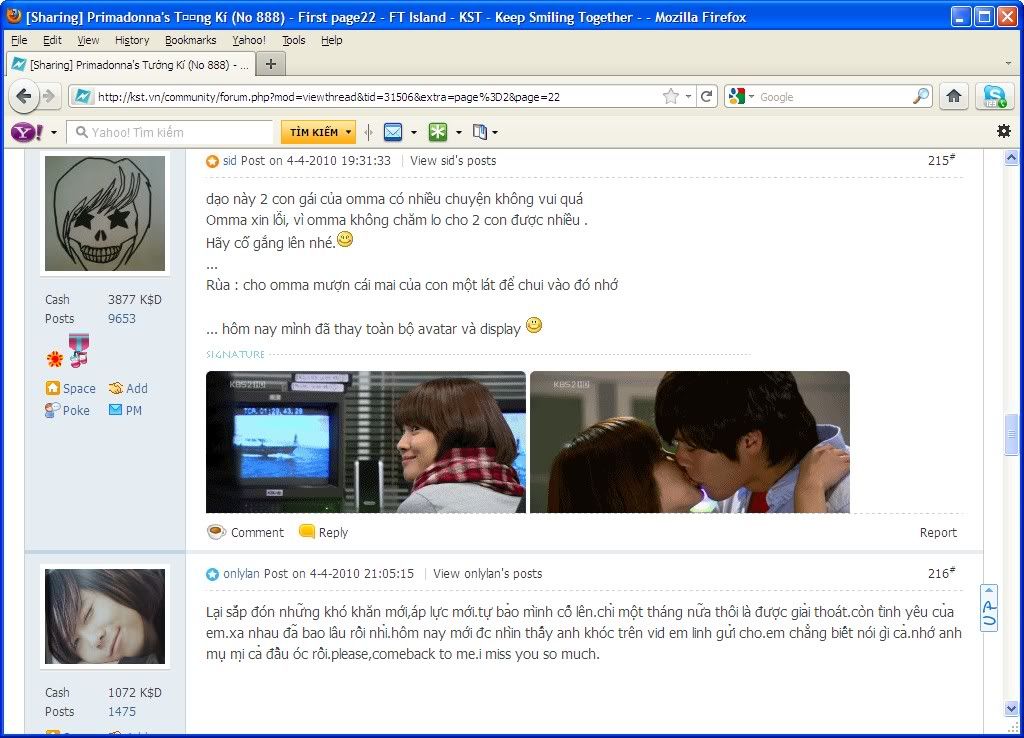
Task: Add sid as a friend
Action: tap(129, 389)
